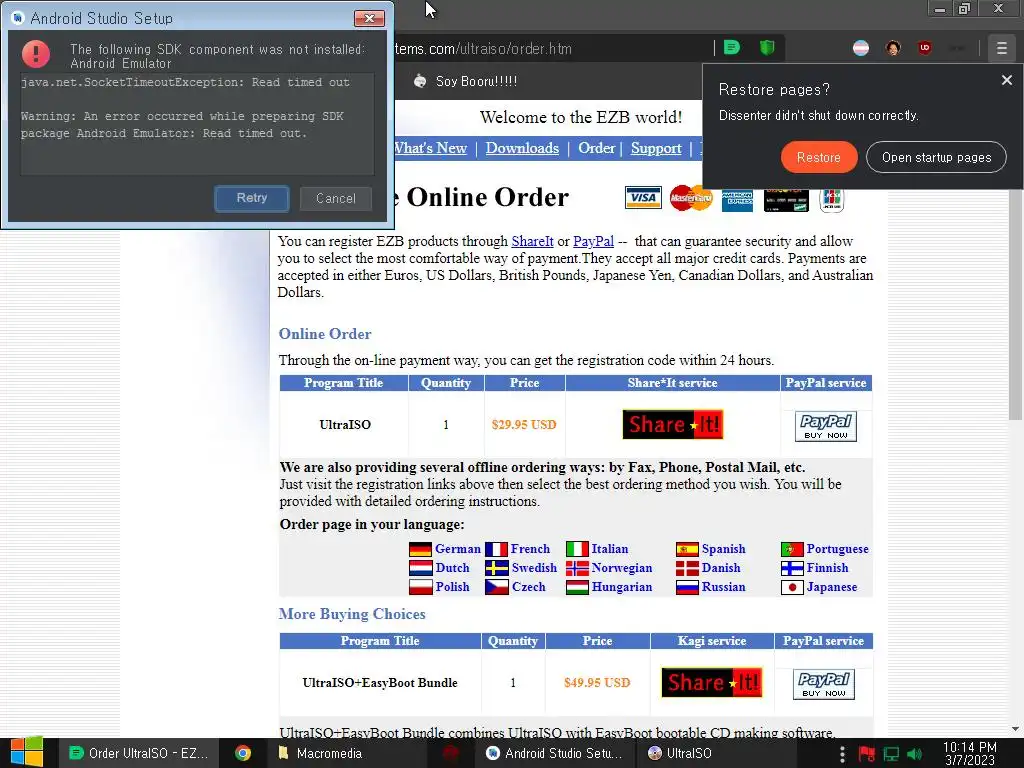The width and height of the screenshot is (1024, 768).
Task: Show hidden tray icons via dots
Action: 842,754
